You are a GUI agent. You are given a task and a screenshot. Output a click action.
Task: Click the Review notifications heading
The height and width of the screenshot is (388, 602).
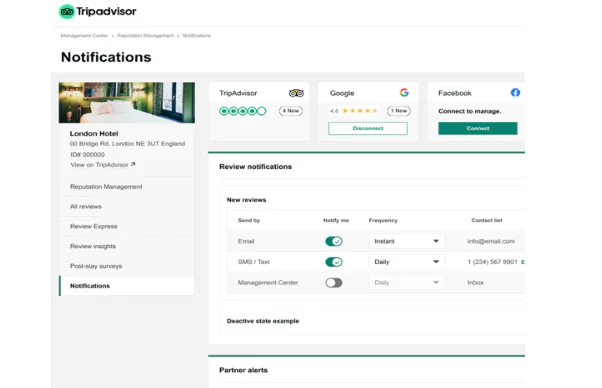coord(255,167)
